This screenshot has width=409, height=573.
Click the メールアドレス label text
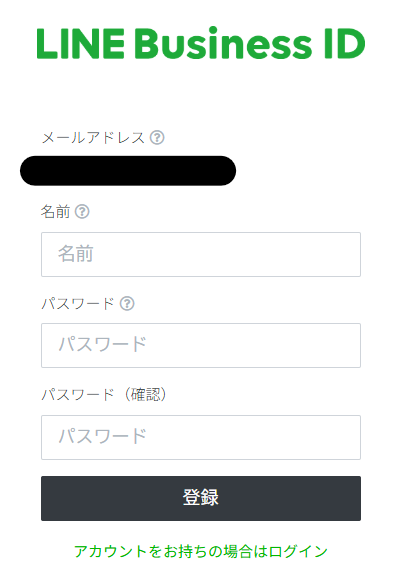pyautogui.click(x=93, y=138)
